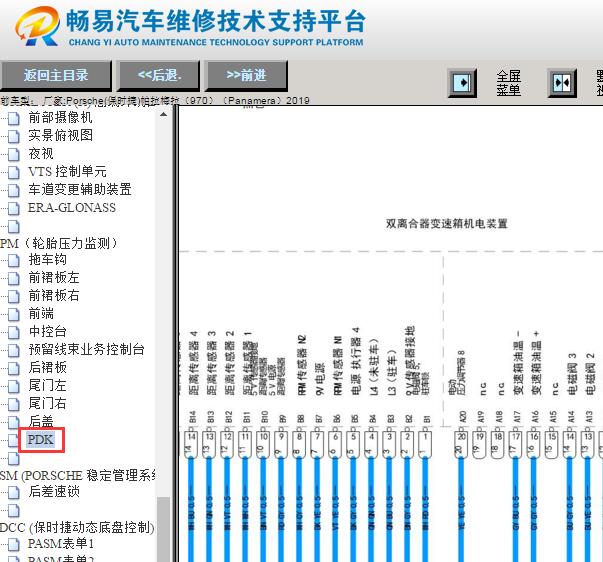The width and height of the screenshot is (603, 562).
Task: Click document icon beside 前裙板左
Action: (x=14, y=278)
